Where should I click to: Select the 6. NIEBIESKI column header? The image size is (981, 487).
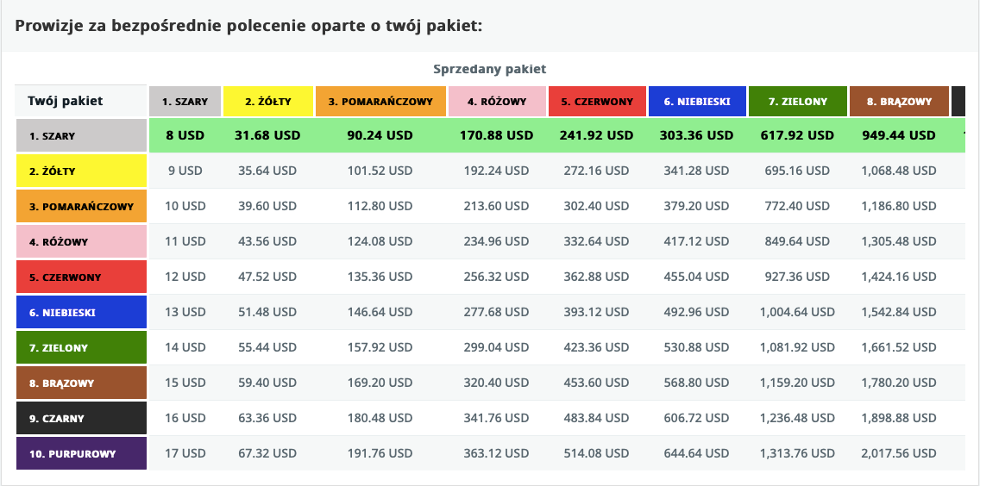tap(697, 101)
